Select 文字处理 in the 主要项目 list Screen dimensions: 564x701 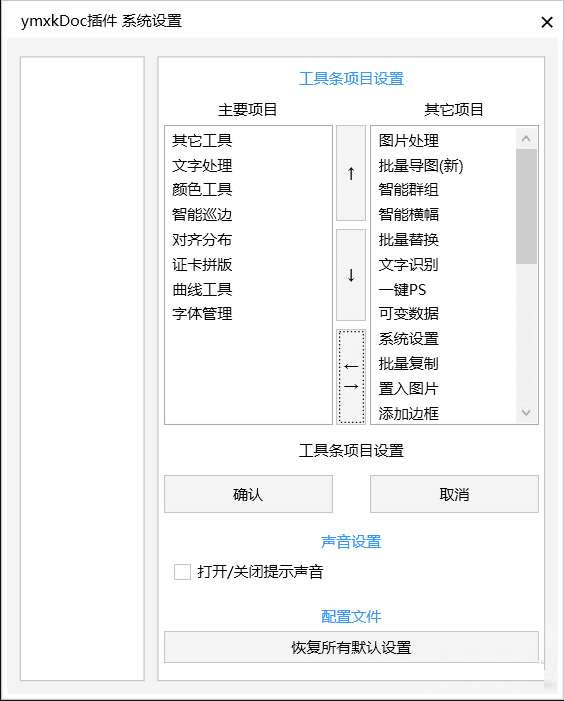202,166
